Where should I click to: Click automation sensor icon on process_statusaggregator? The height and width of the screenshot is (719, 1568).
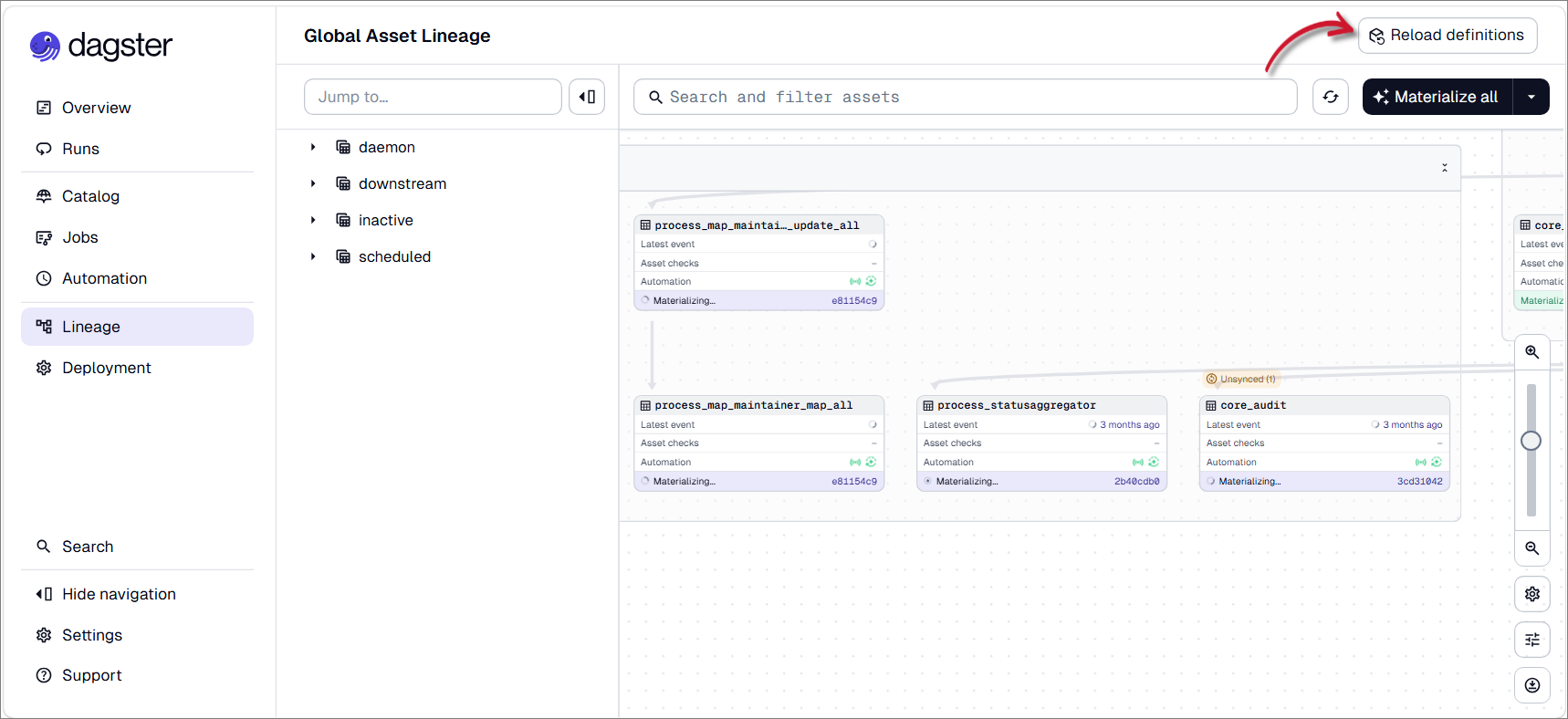(1138, 462)
